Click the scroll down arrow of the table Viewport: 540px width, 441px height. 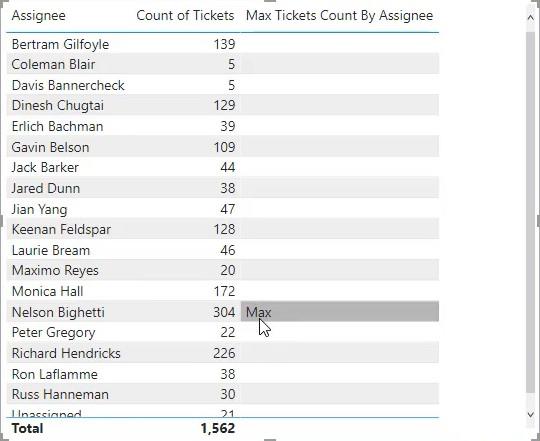[530, 414]
